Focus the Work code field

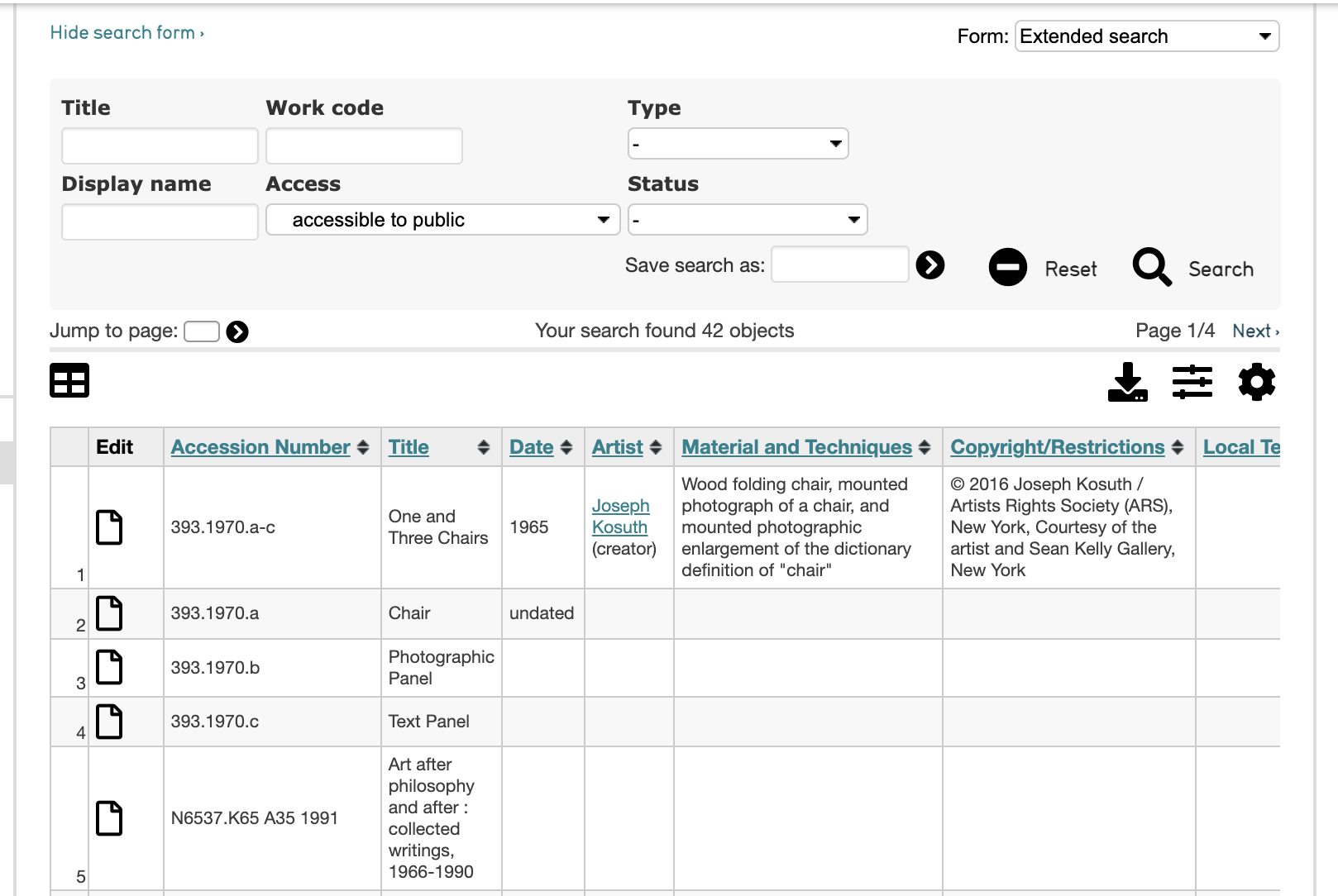pyautogui.click(x=364, y=146)
